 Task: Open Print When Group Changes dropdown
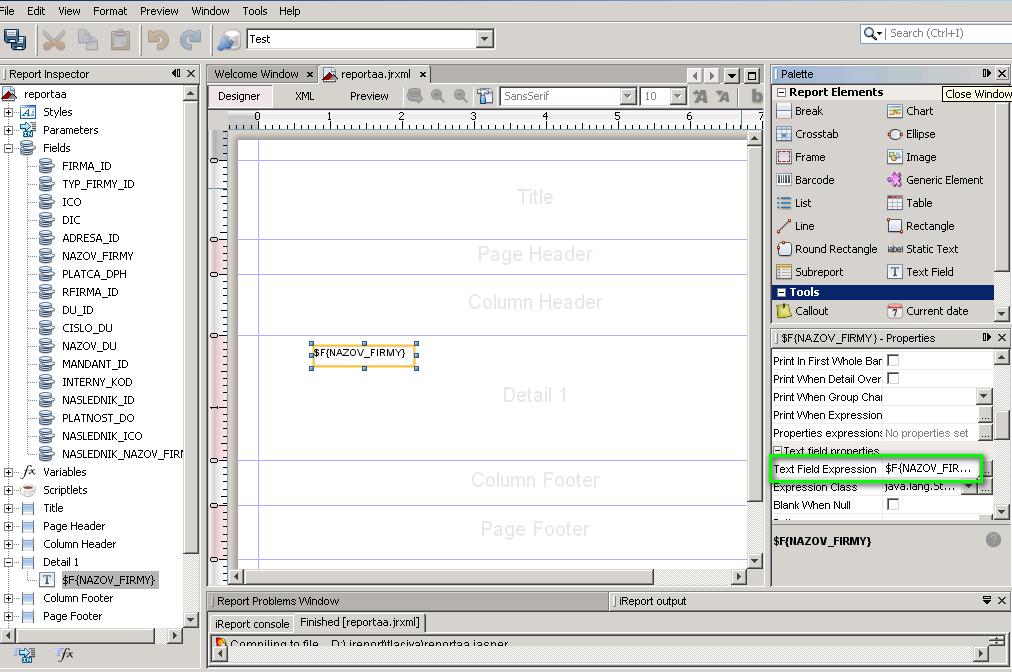pos(984,396)
